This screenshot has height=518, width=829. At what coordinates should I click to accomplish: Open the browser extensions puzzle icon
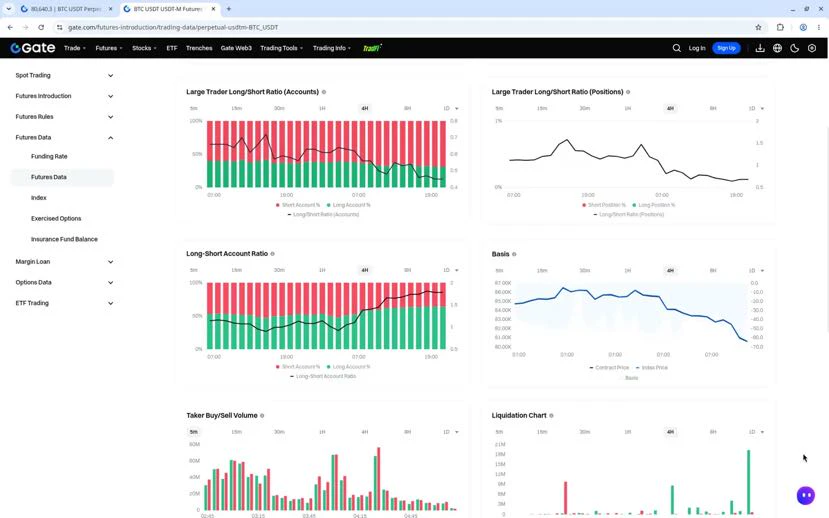point(780,27)
